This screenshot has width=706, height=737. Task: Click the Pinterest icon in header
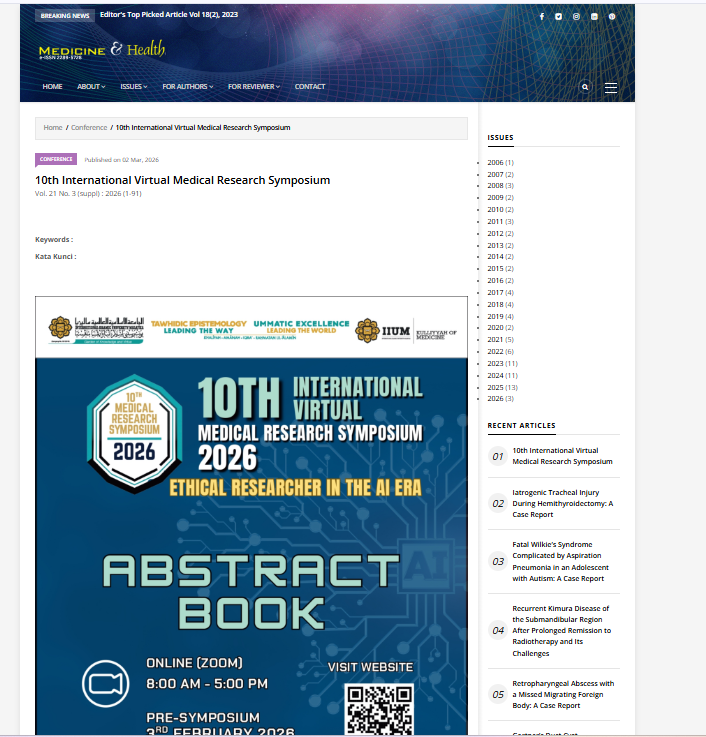pyautogui.click(x=612, y=16)
